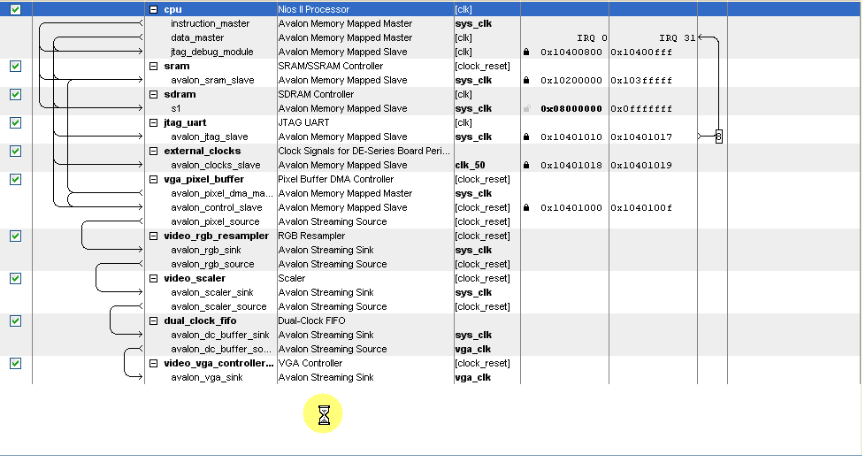The image size is (862, 456).
Task: Toggle the unlocked icon for sdram s1 address
Action: [x=527, y=109]
